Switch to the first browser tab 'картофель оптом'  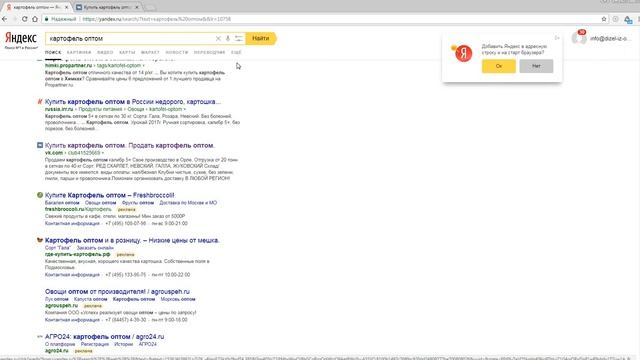pos(36,7)
